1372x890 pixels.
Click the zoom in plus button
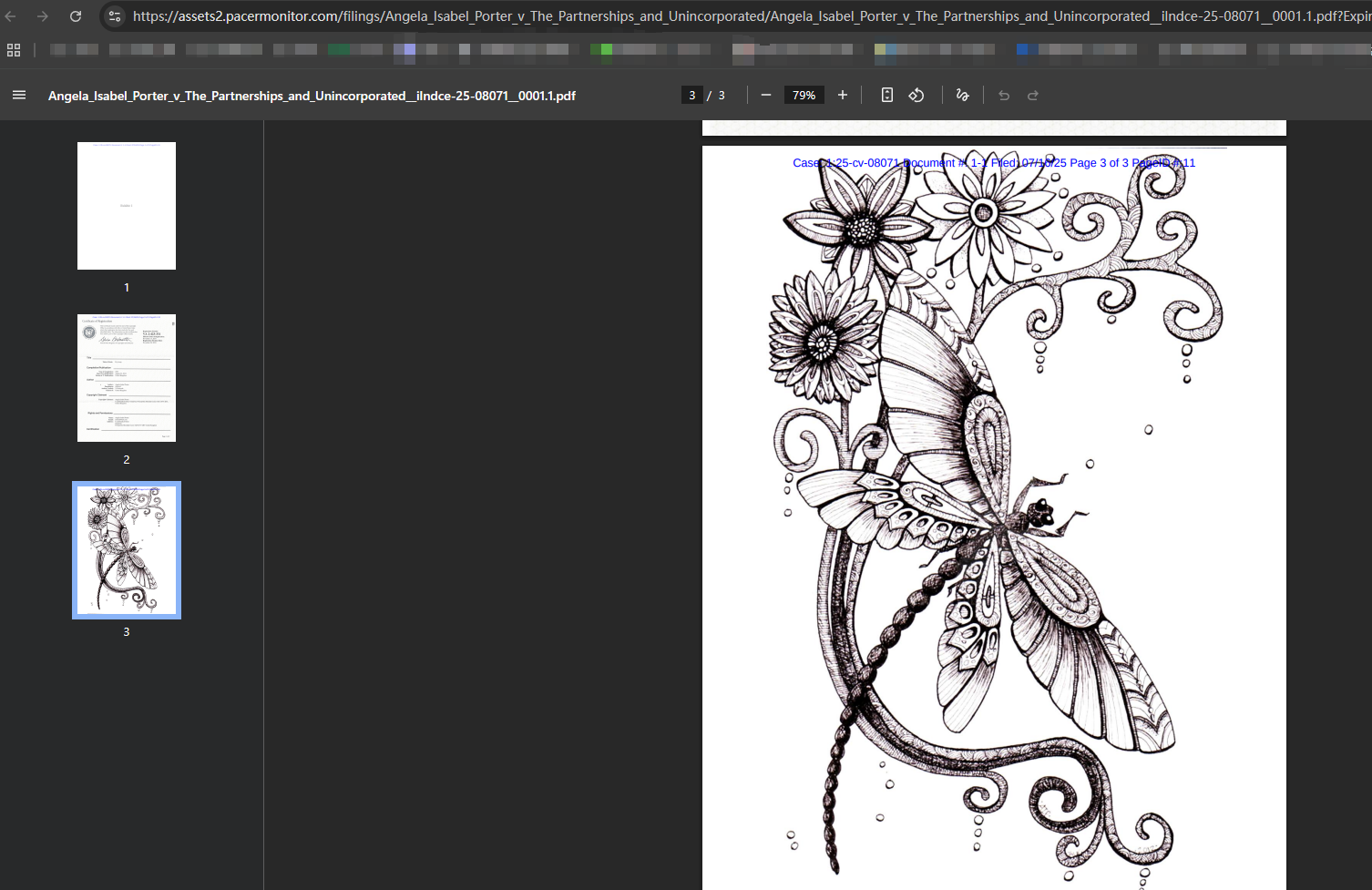[843, 95]
